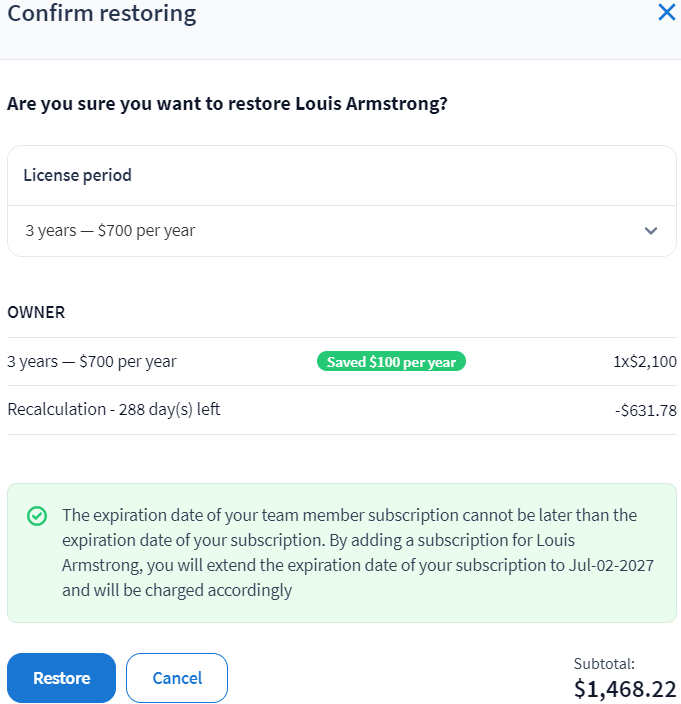The image size is (681, 704).
Task: Click the $1,468.22 subtotal amount
Action: click(x=625, y=689)
